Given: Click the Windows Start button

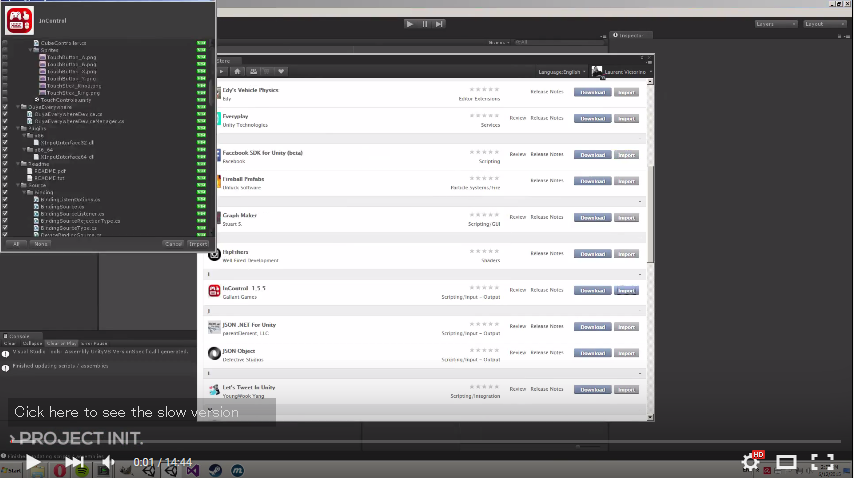Looking at the screenshot, I should 11,470.
